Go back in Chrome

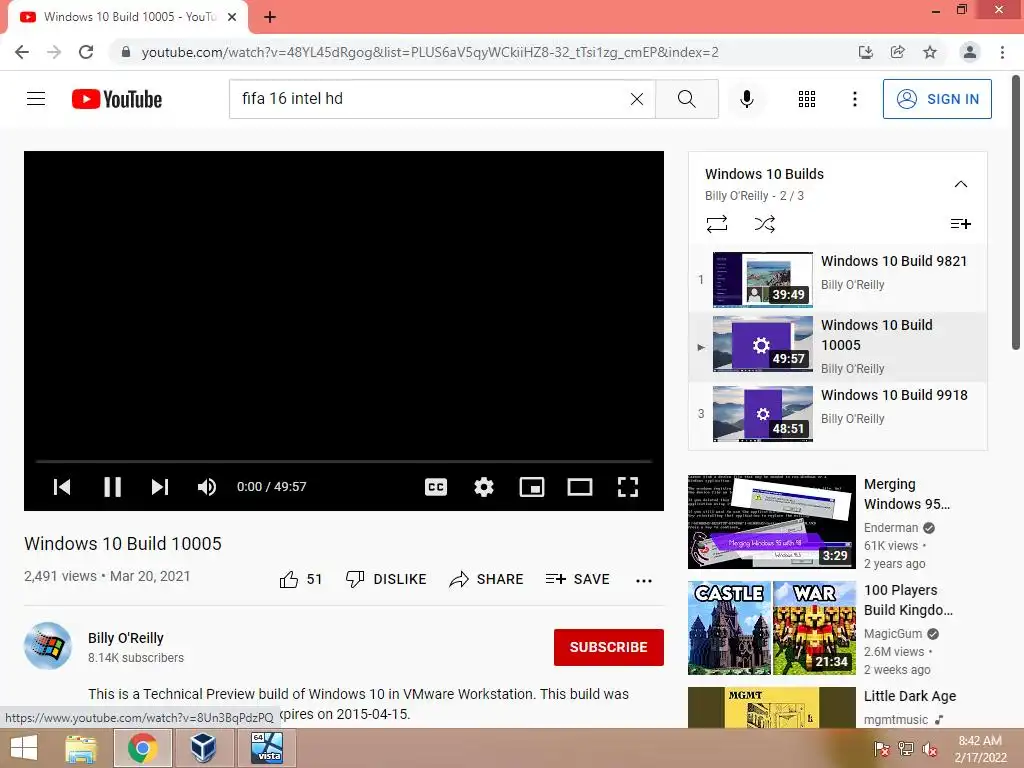[x=22, y=52]
